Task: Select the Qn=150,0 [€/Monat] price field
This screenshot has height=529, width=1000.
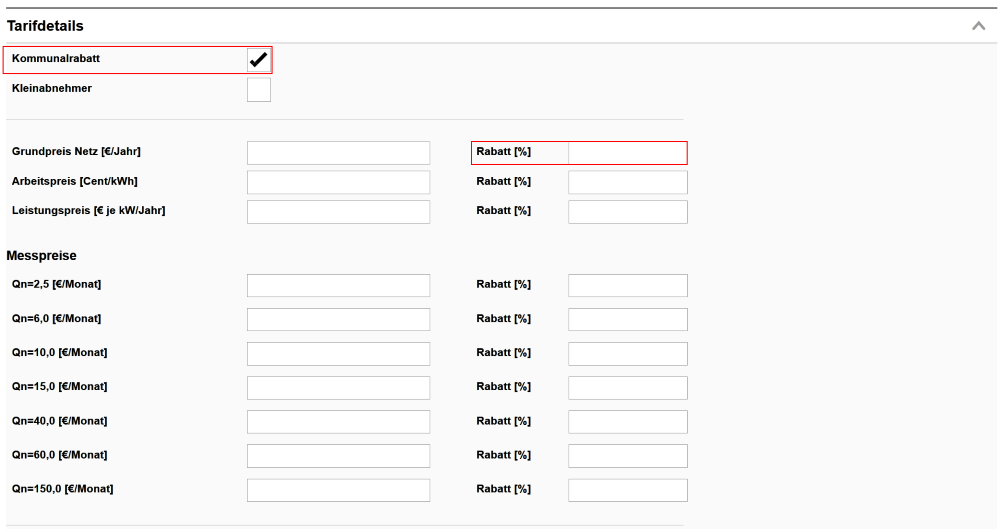Action: [338, 489]
